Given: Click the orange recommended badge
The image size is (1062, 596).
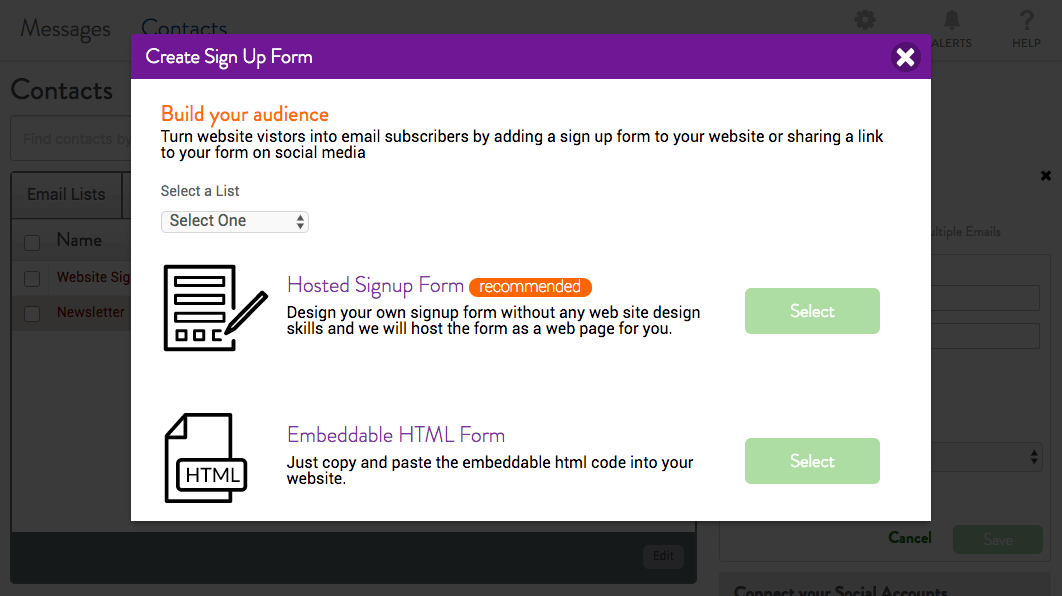Looking at the screenshot, I should pos(530,286).
